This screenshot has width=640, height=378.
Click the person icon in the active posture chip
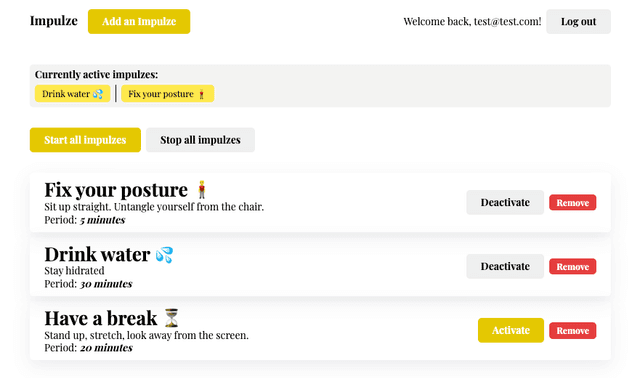click(x=201, y=94)
